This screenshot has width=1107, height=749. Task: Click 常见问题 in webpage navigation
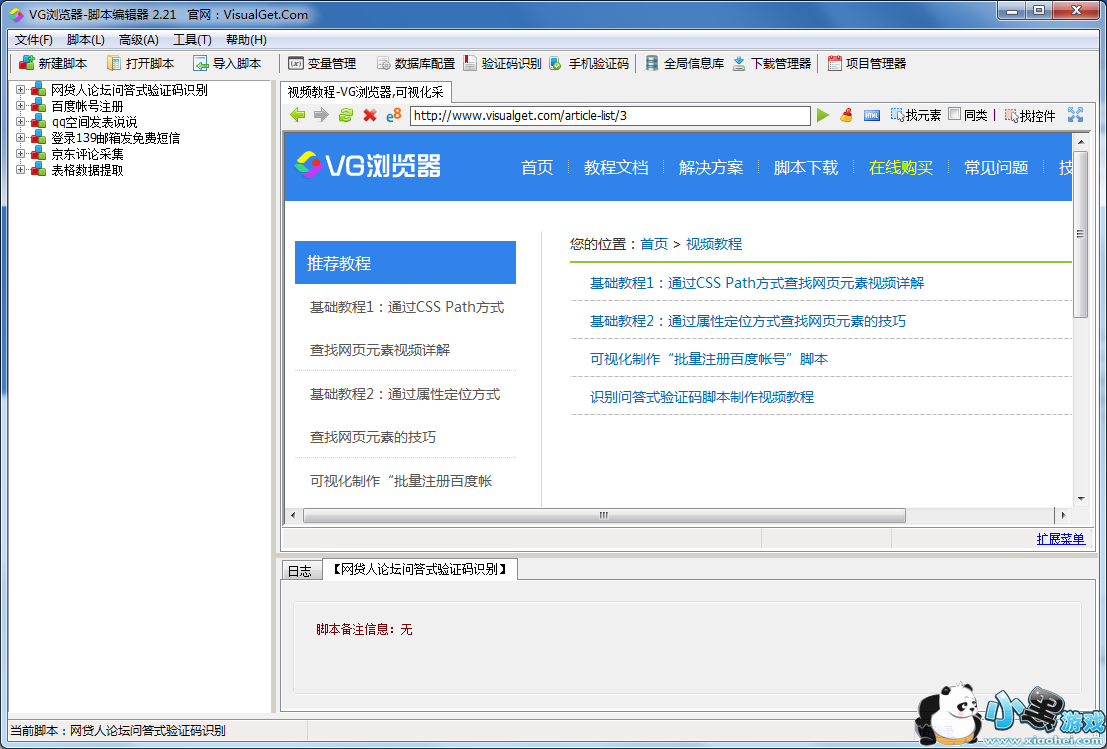pyautogui.click(x=996, y=167)
